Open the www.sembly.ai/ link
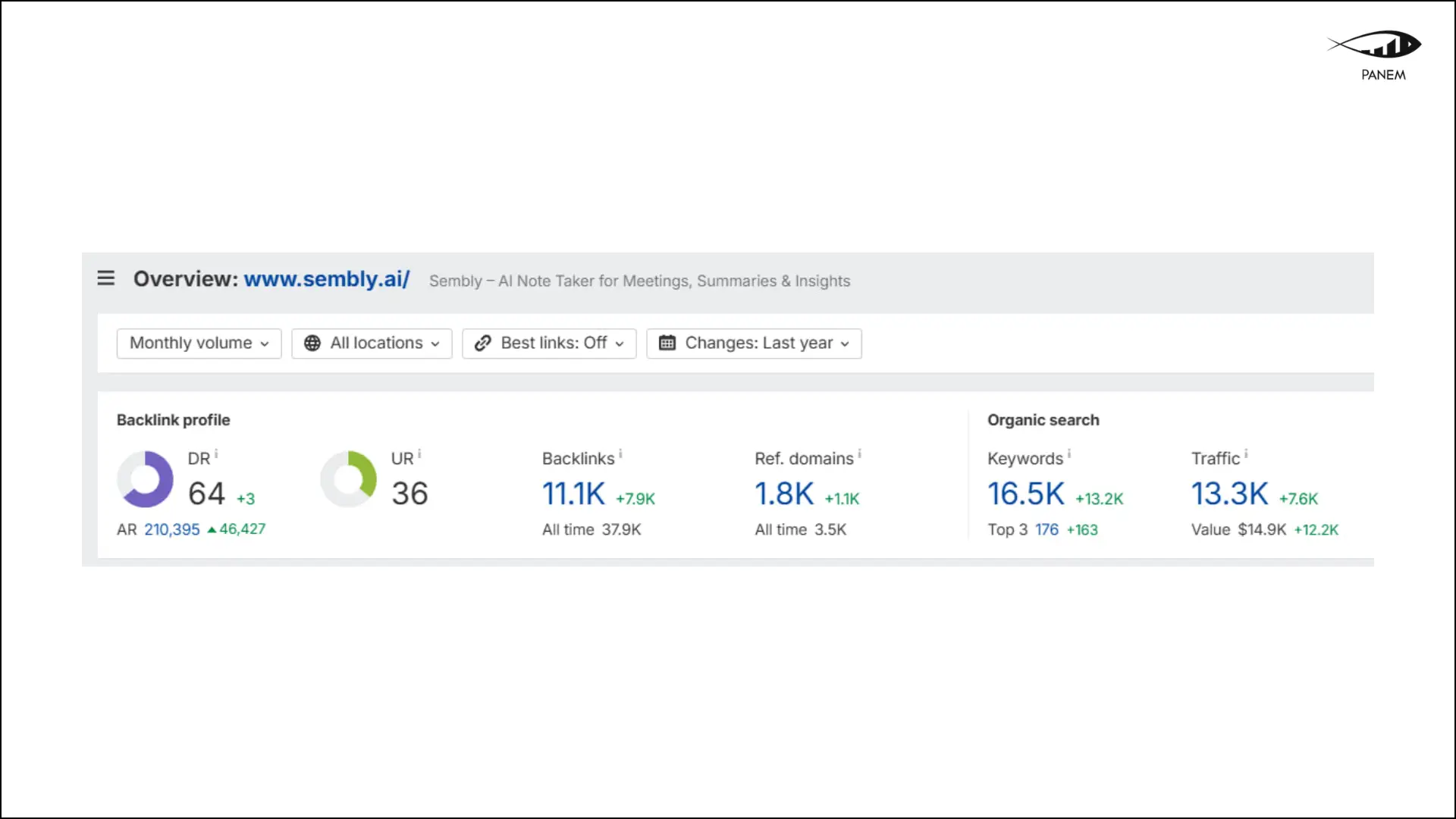 [326, 279]
